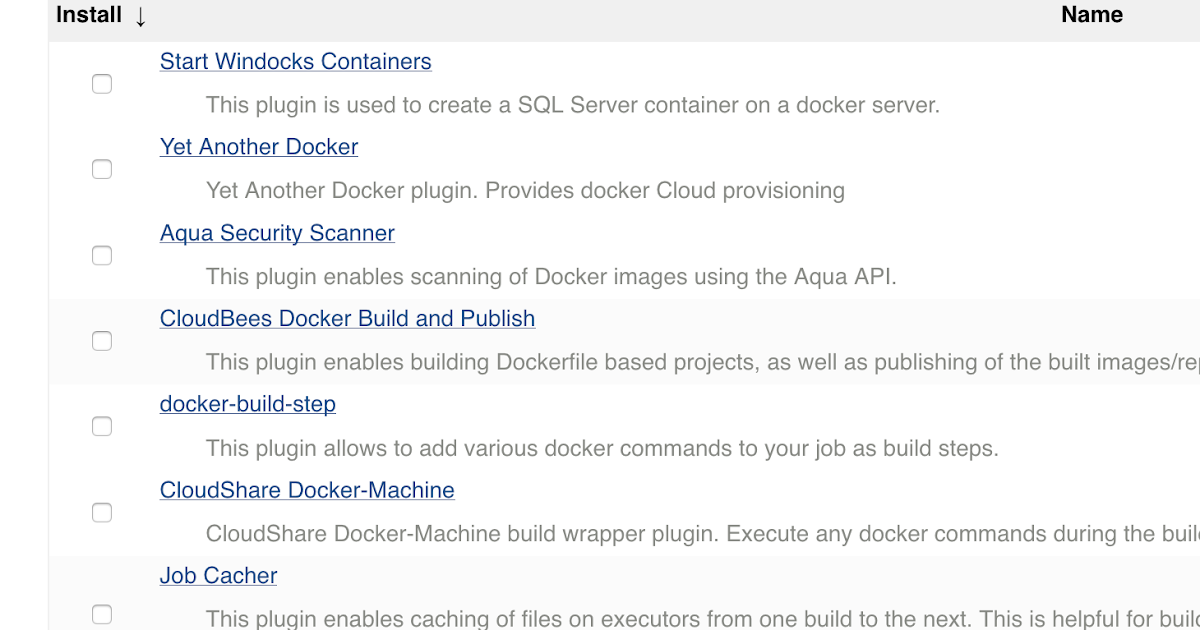Click the Yet Another Docker description text
This screenshot has height=630, width=1200.
tap(525, 190)
